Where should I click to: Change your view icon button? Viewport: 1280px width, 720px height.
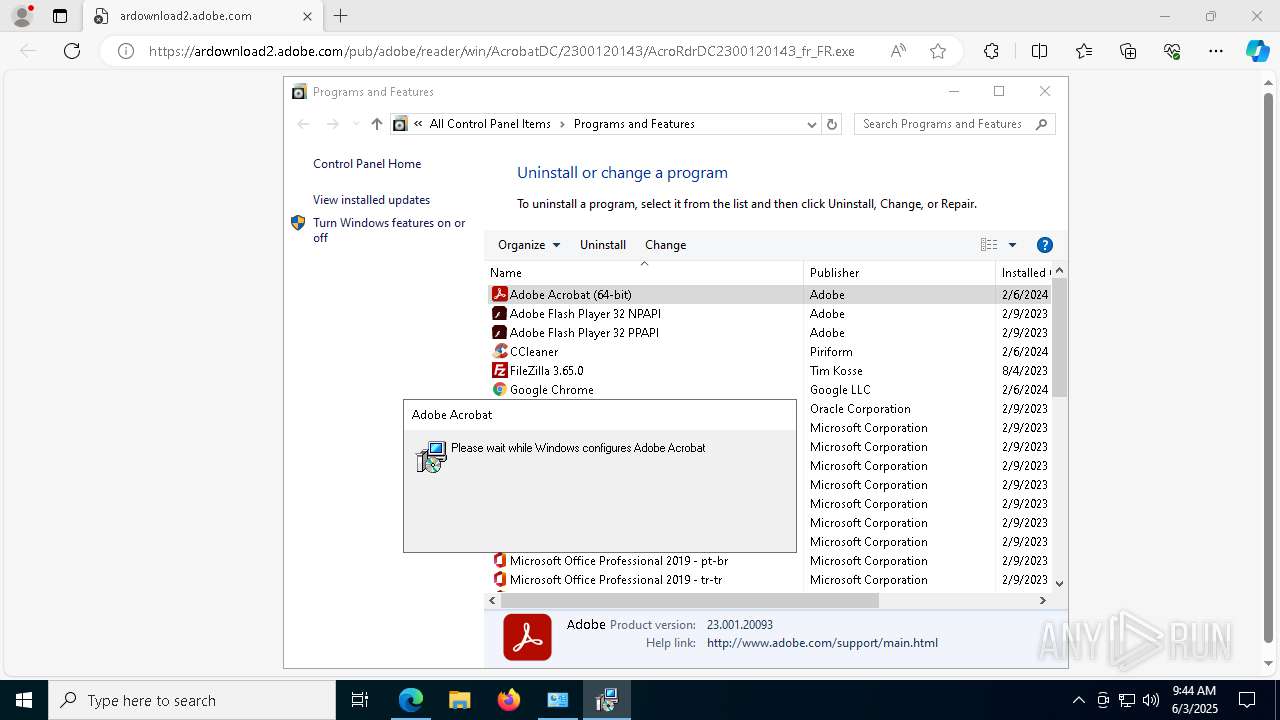989,245
